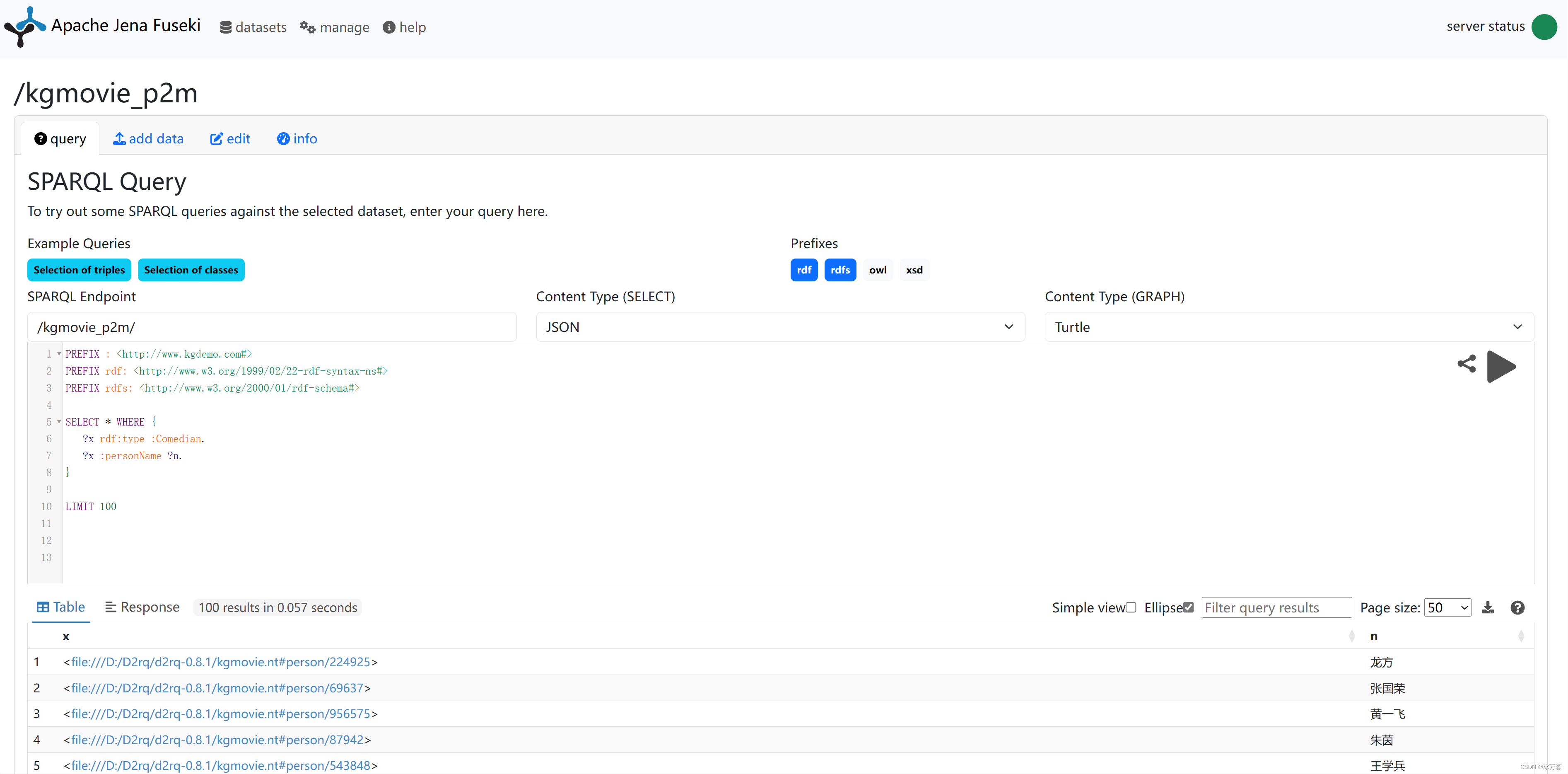Change the Page size dropdown
Viewport: 1568px width, 774px height.
click(x=1447, y=607)
